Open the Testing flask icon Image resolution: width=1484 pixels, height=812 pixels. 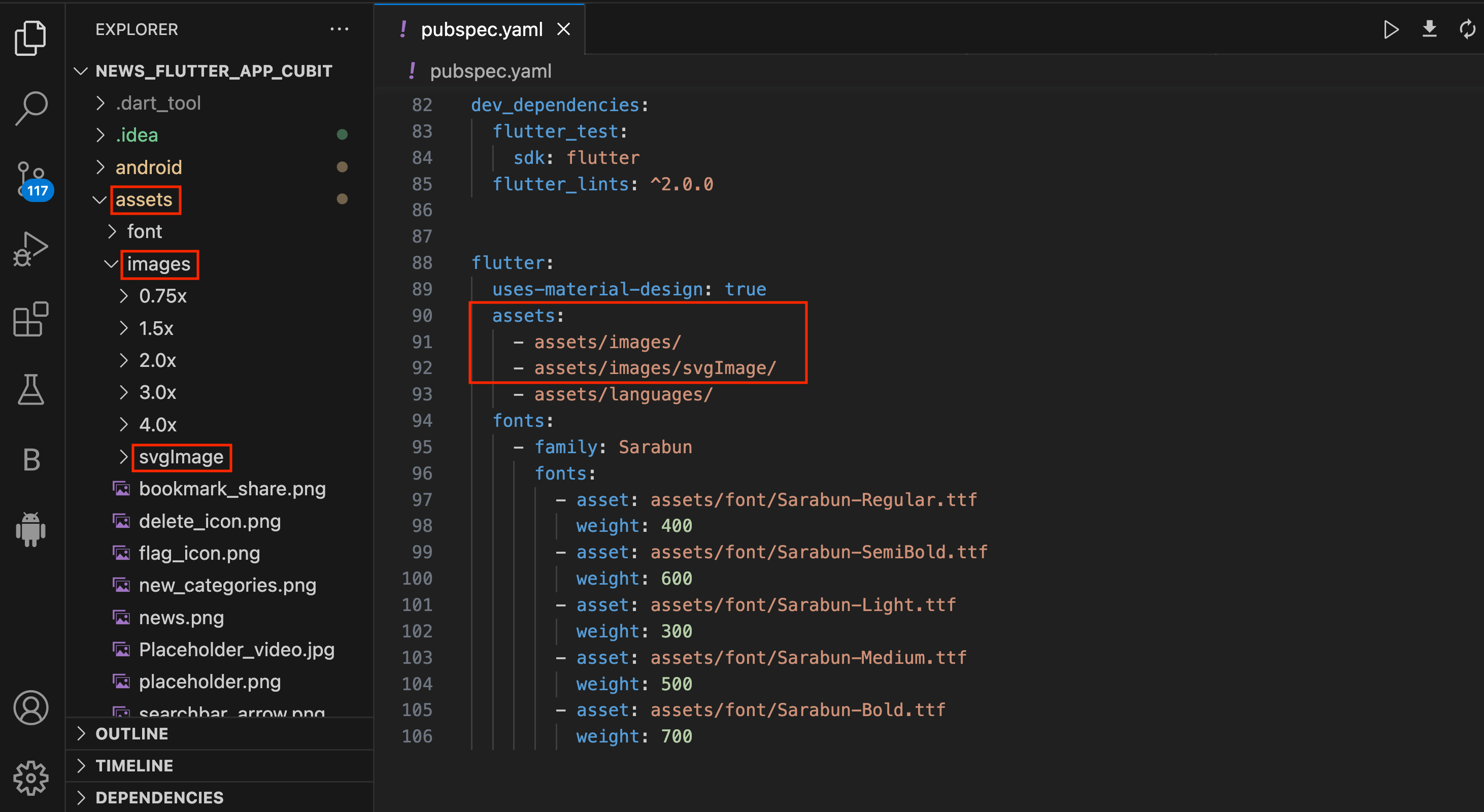pyautogui.click(x=31, y=389)
